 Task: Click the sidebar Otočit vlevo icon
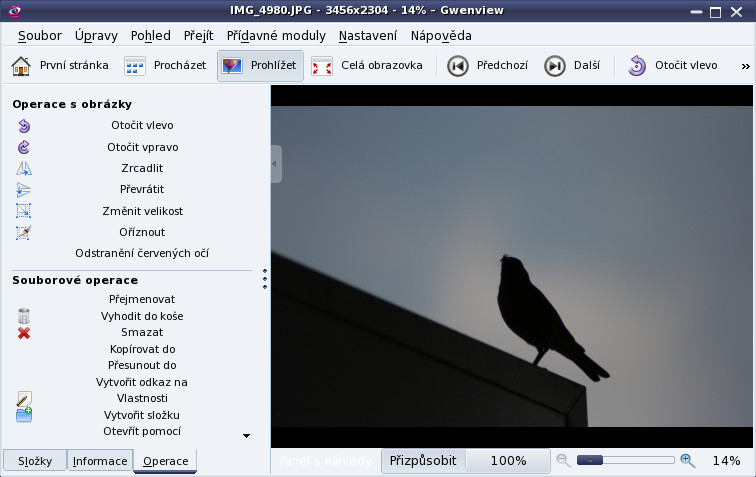[x=24, y=126]
